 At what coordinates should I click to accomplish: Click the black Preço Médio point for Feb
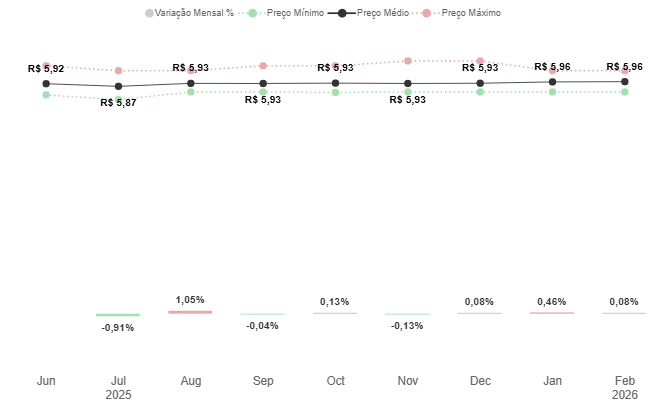coord(625,82)
